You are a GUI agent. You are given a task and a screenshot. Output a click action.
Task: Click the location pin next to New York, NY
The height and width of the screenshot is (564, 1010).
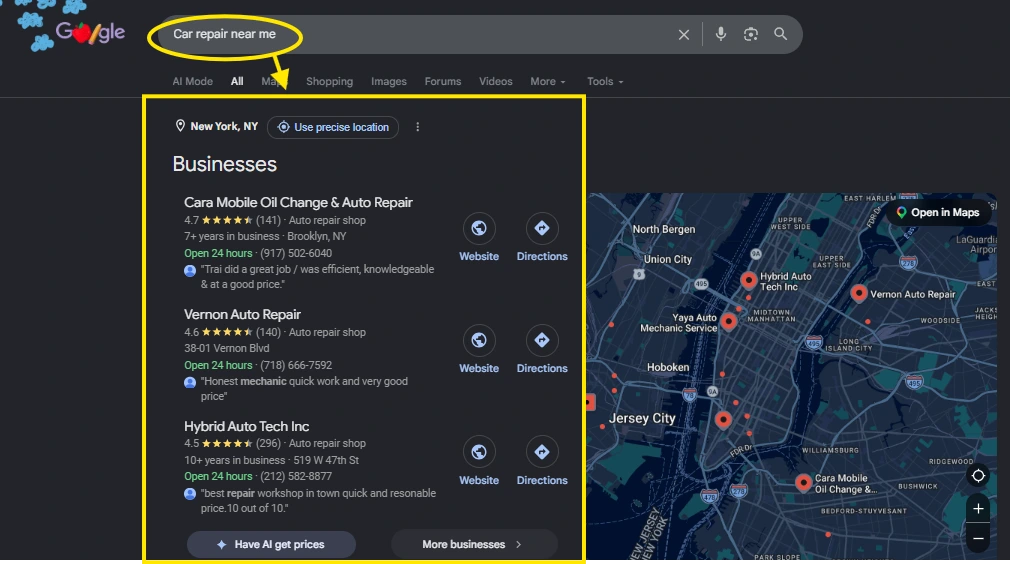click(180, 126)
